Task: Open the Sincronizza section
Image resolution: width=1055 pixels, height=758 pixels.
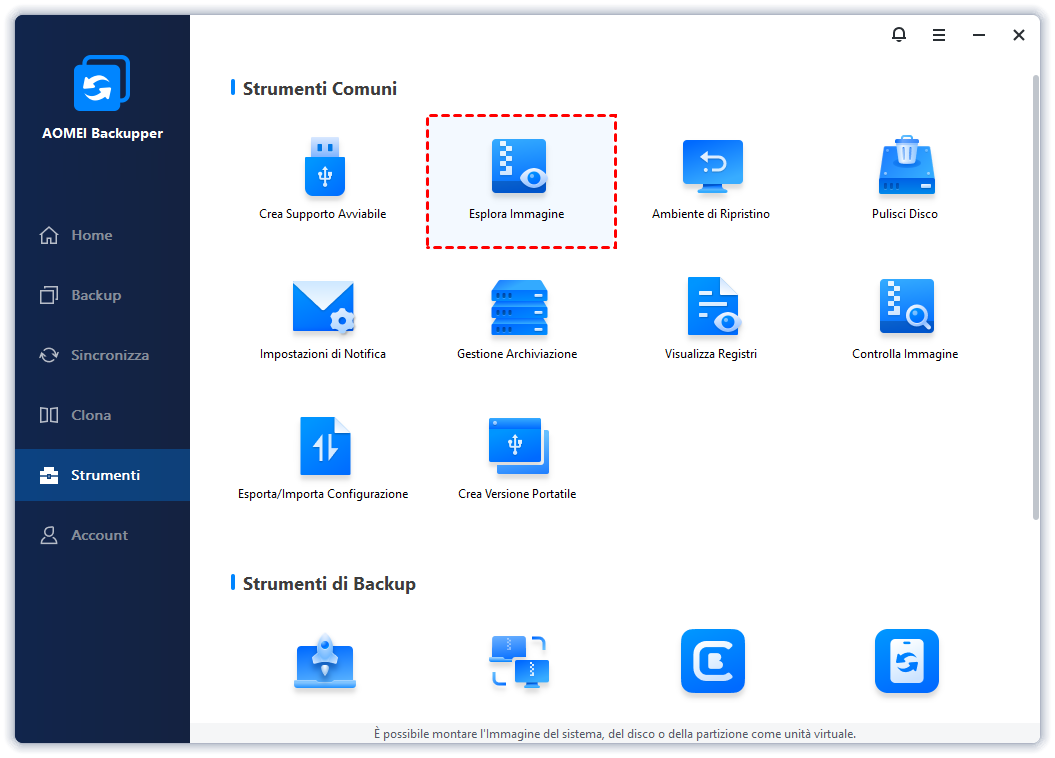Action: coord(109,355)
